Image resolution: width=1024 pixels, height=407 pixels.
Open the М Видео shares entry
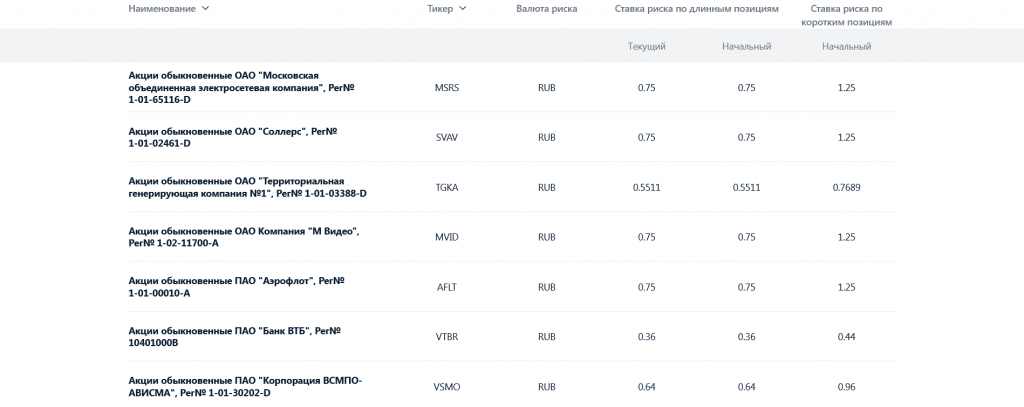(243, 237)
